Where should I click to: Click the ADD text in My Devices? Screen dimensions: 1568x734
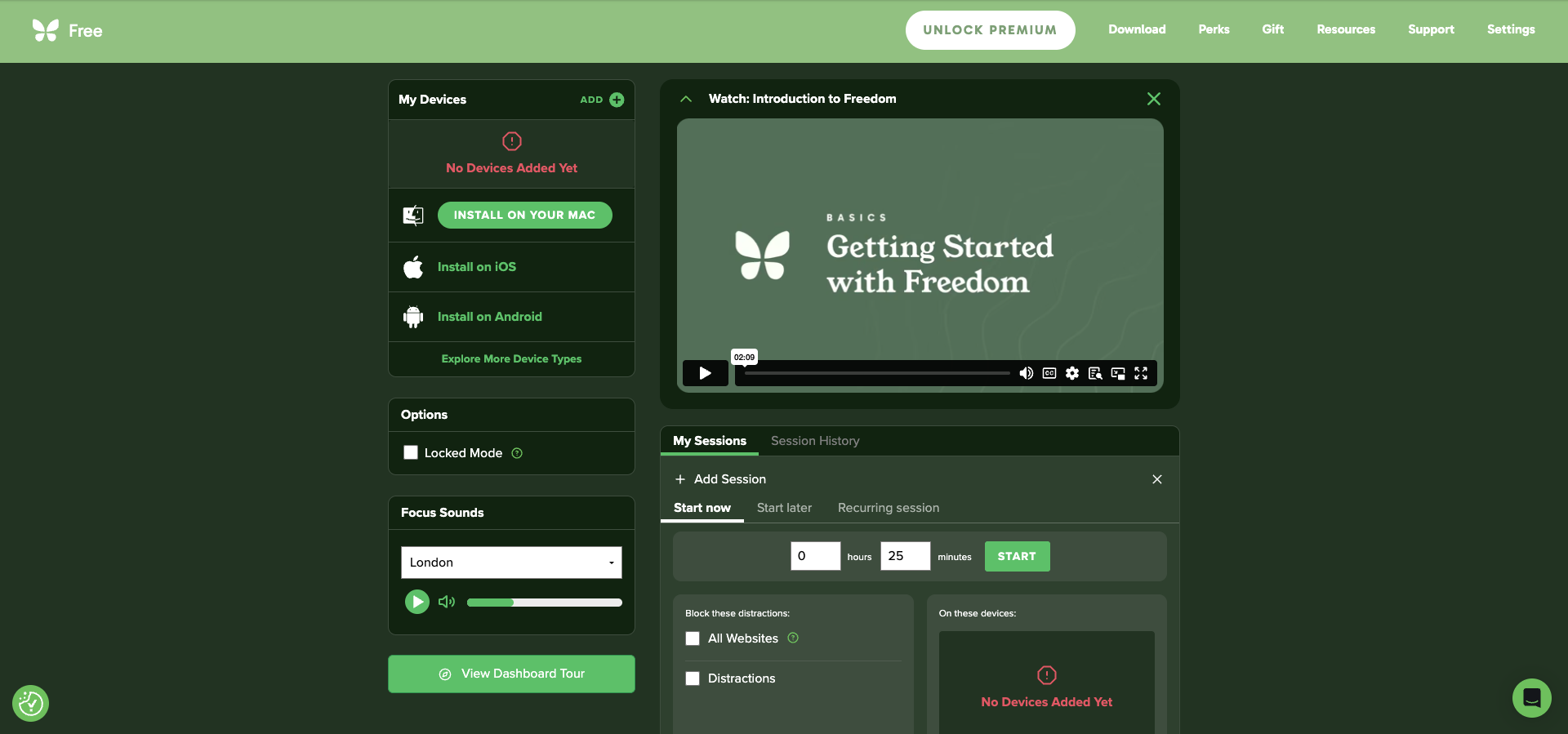[591, 100]
